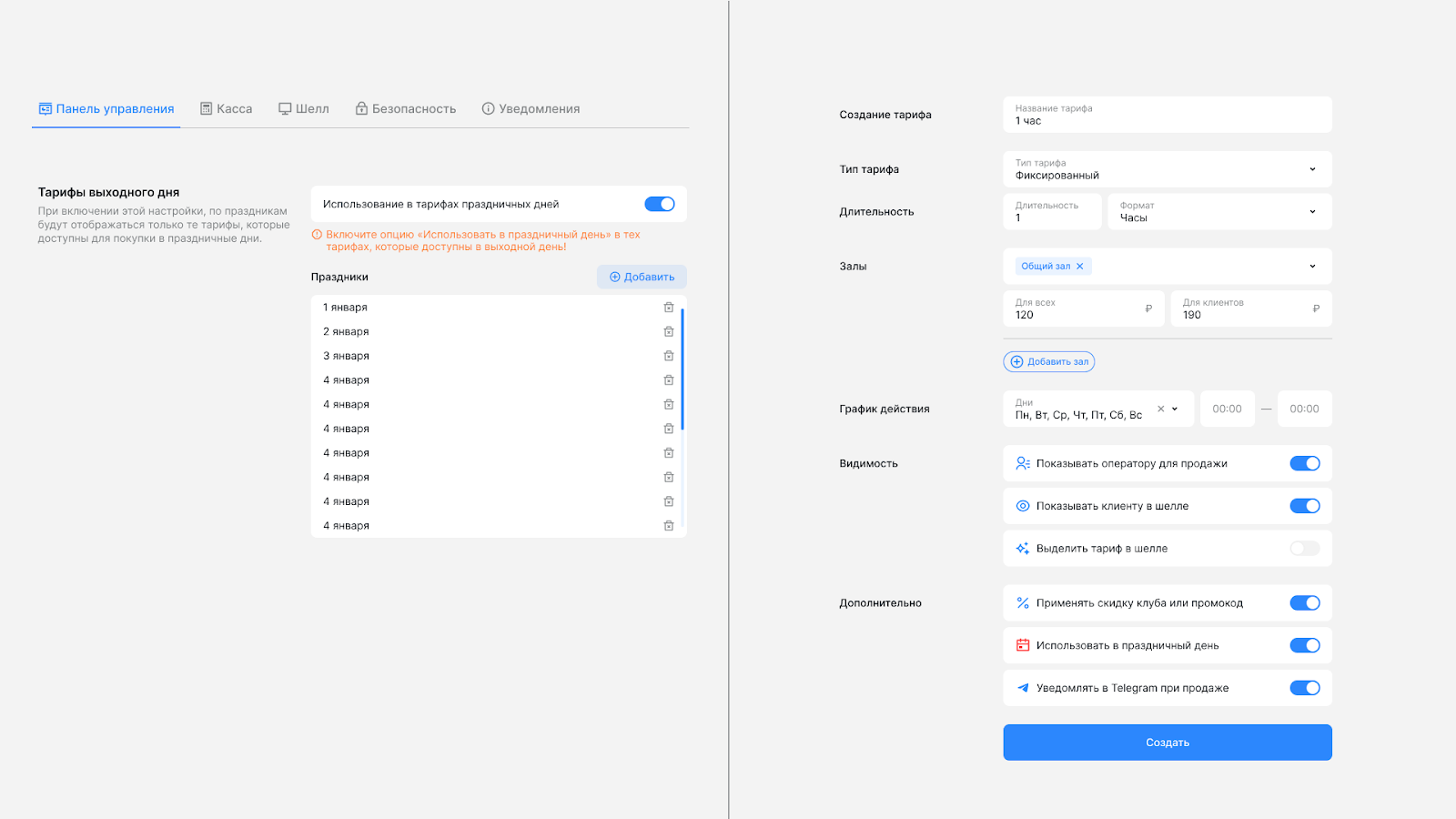Delete the 3 января holiday via trash icon
1456x819 pixels.
click(669, 356)
